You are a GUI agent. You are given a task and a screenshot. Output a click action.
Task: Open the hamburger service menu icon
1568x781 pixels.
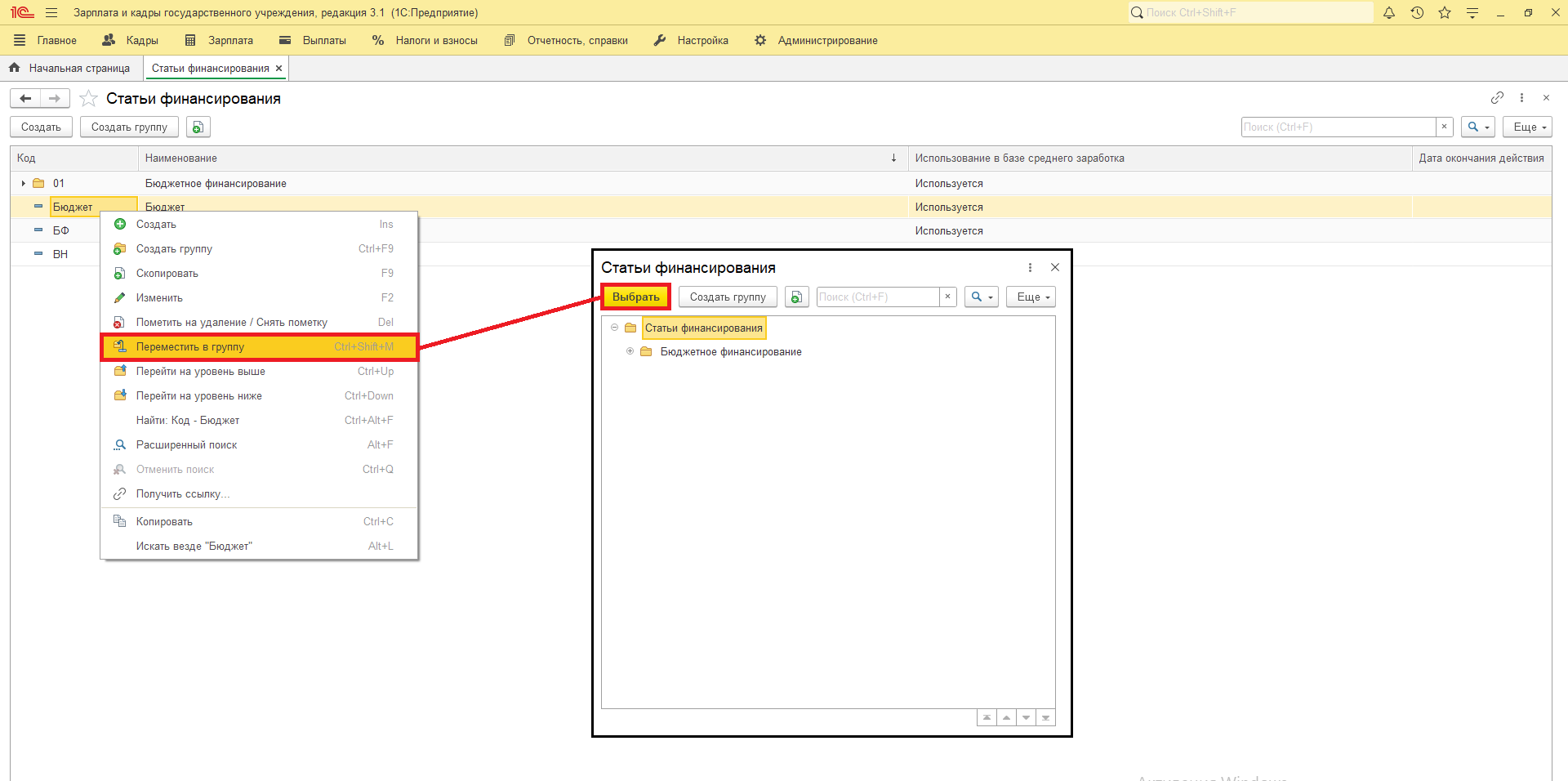click(51, 12)
